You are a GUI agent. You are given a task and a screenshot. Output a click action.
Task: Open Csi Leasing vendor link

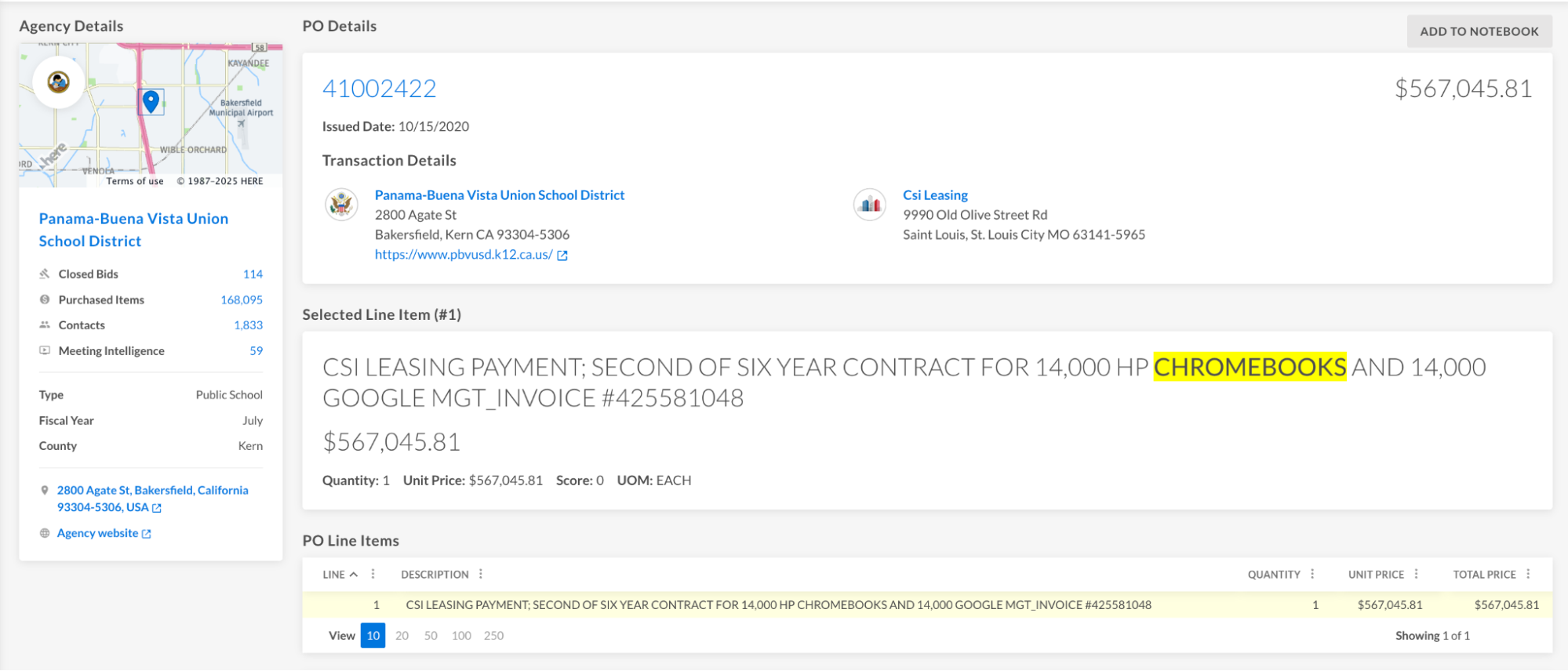coord(935,195)
